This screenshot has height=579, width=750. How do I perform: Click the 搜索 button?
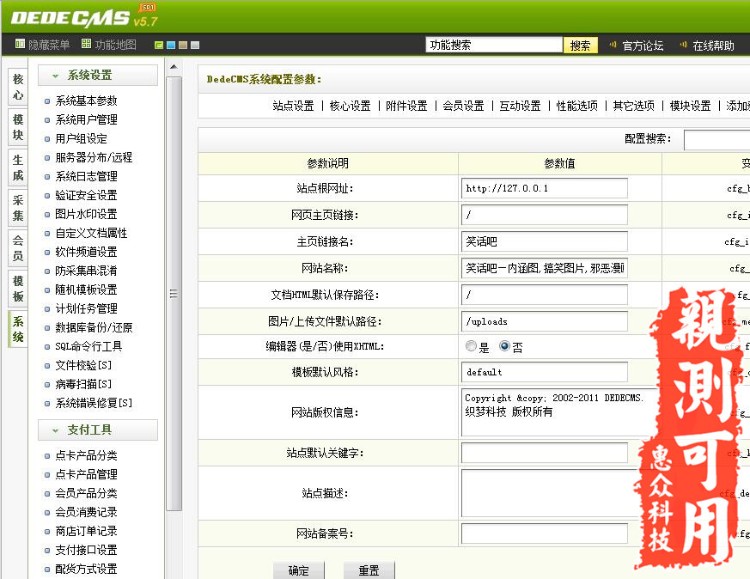pyautogui.click(x=581, y=45)
